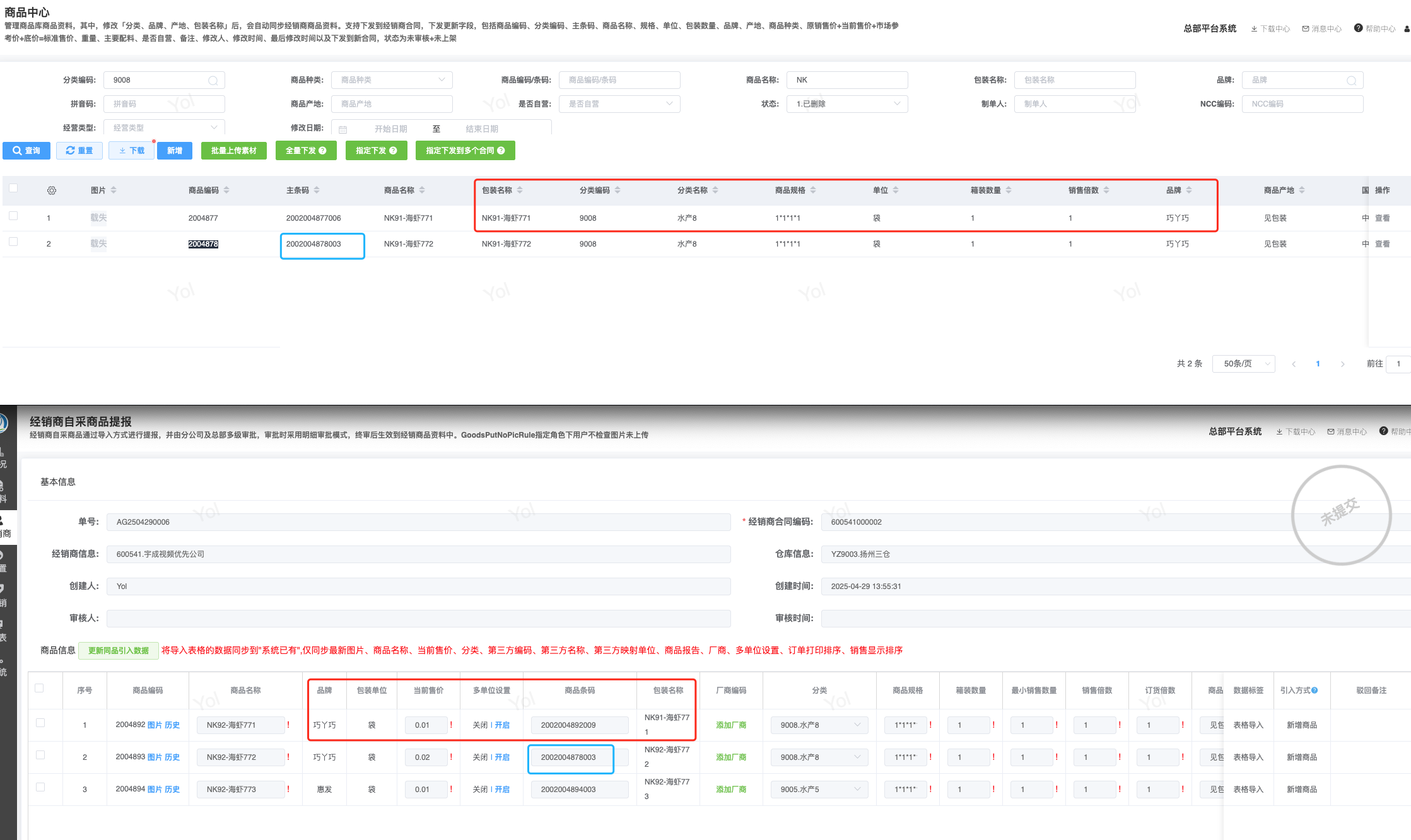Click the column settings gear icon
The width and height of the screenshot is (1411, 840).
click(x=52, y=190)
